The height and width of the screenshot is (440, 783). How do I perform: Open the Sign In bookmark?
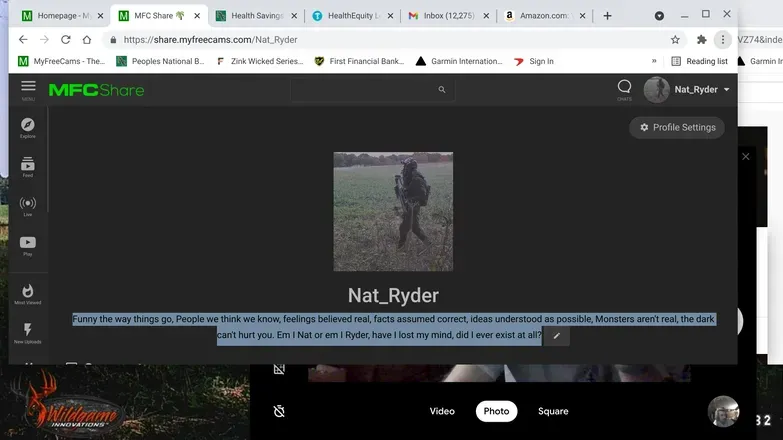(x=534, y=61)
